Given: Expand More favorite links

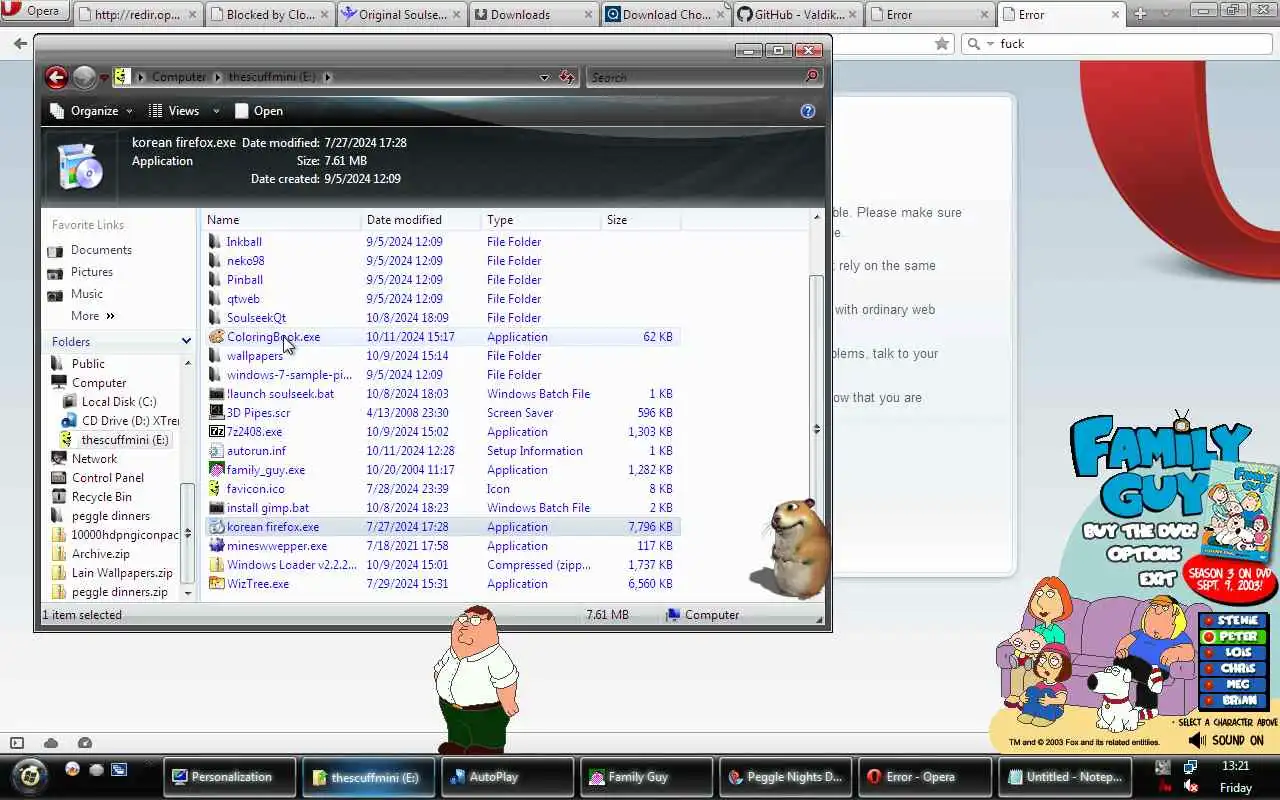Looking at the screenshot, I should click(93, 316).
